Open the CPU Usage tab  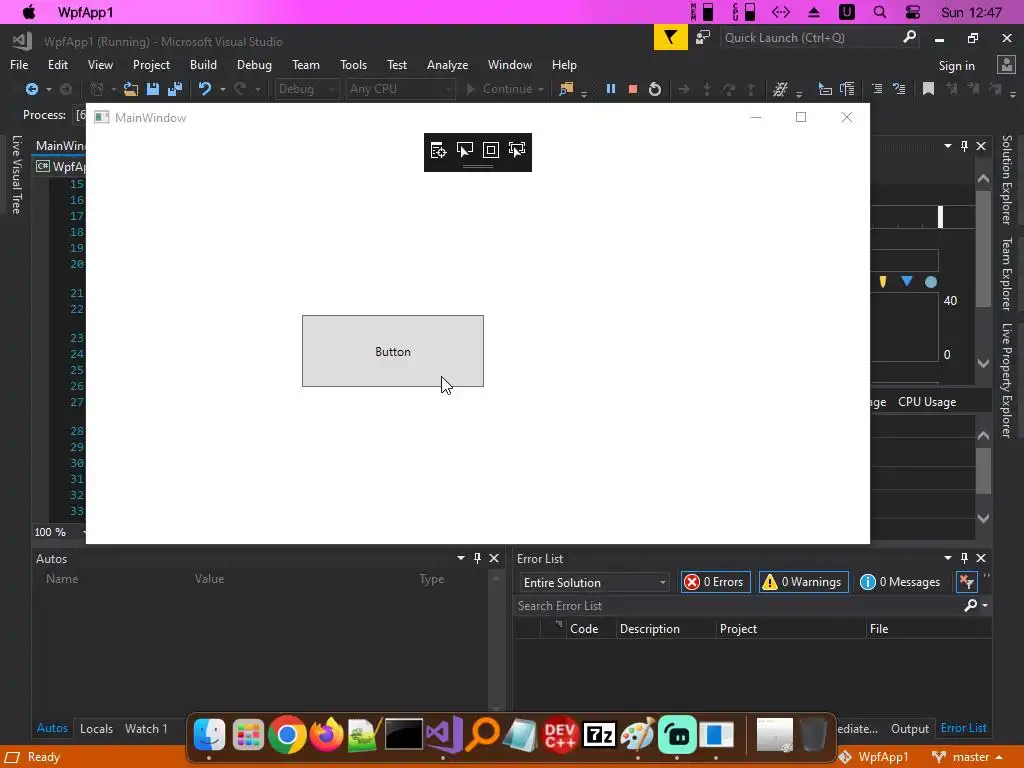[x=927, y=402]
